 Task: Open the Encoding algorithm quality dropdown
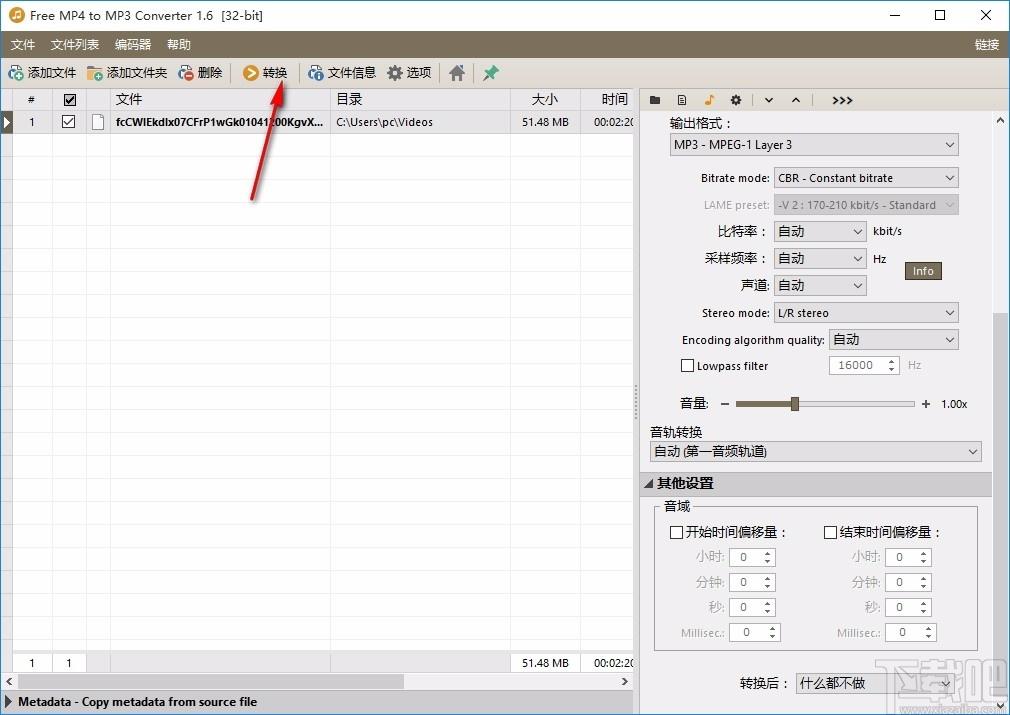(x=894, y=339)
